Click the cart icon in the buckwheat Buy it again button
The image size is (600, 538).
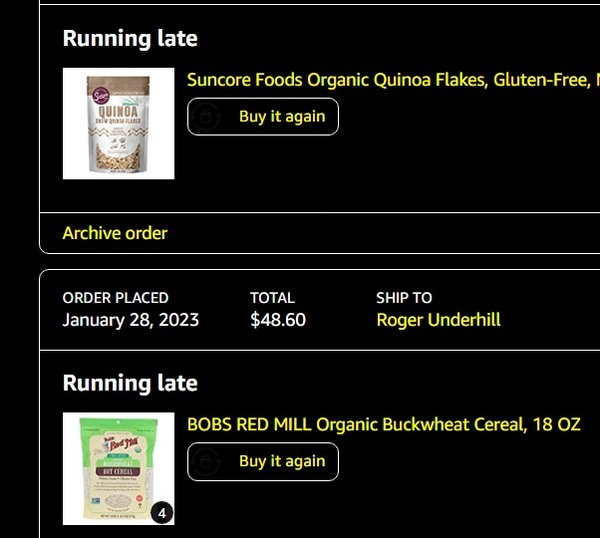pyautogui.click(x=206, y=462)
